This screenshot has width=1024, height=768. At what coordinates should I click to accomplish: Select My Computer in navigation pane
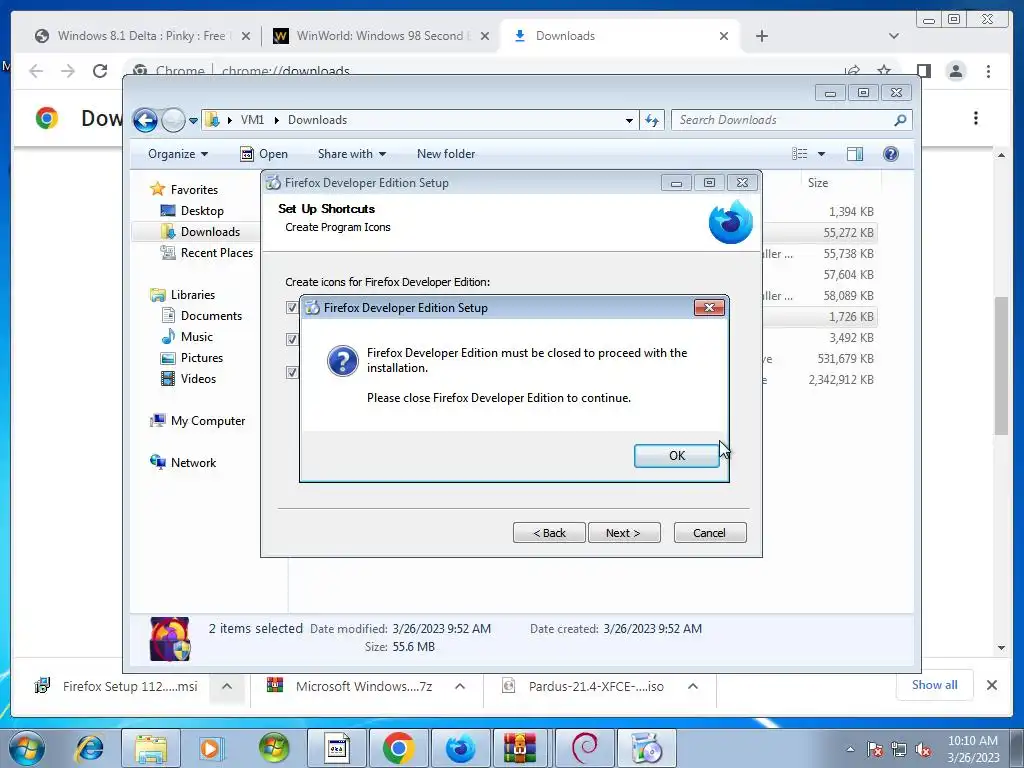point(208,421)
